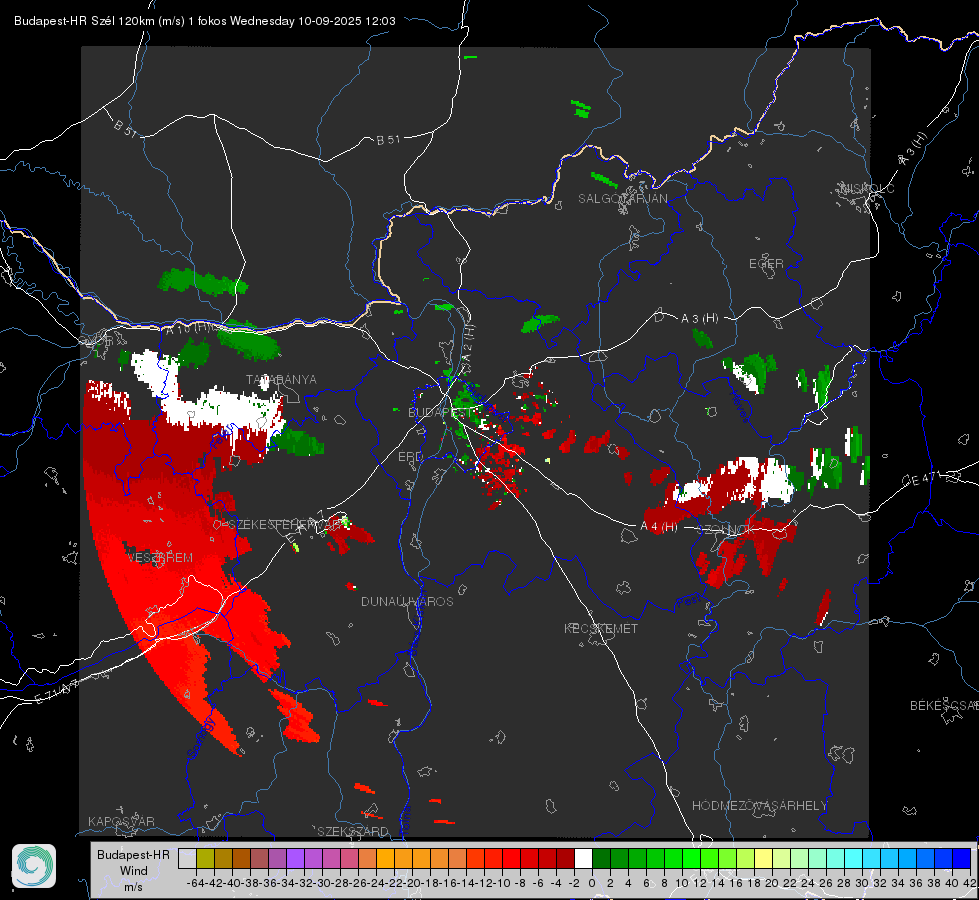This screenshot has height=900, width=979.
Task: Click the KECSKEMÉT city label
Action: (601, 629)
